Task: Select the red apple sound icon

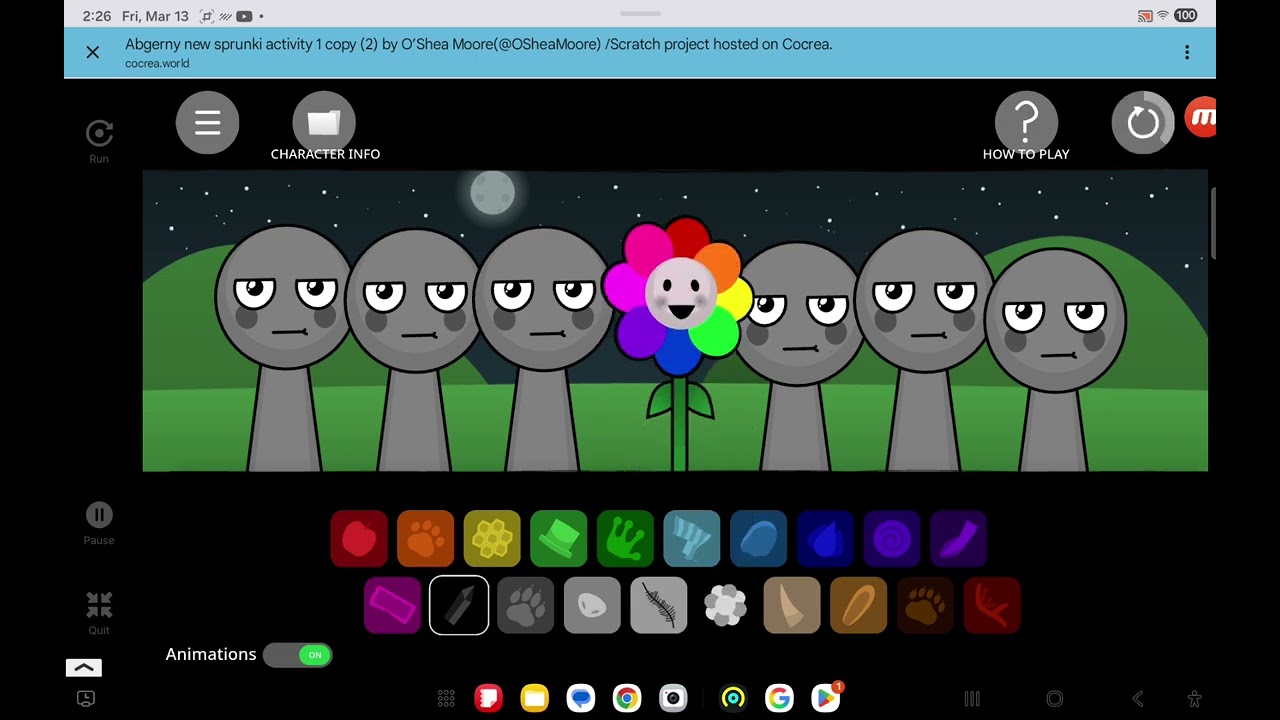Action: (359, 538)
